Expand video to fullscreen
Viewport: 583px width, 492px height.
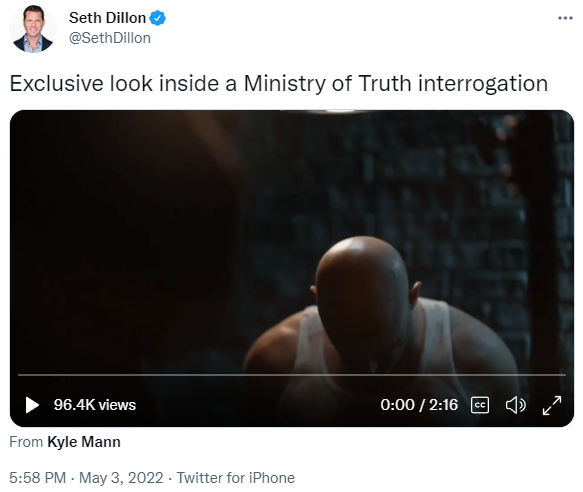tap(552, 405)
